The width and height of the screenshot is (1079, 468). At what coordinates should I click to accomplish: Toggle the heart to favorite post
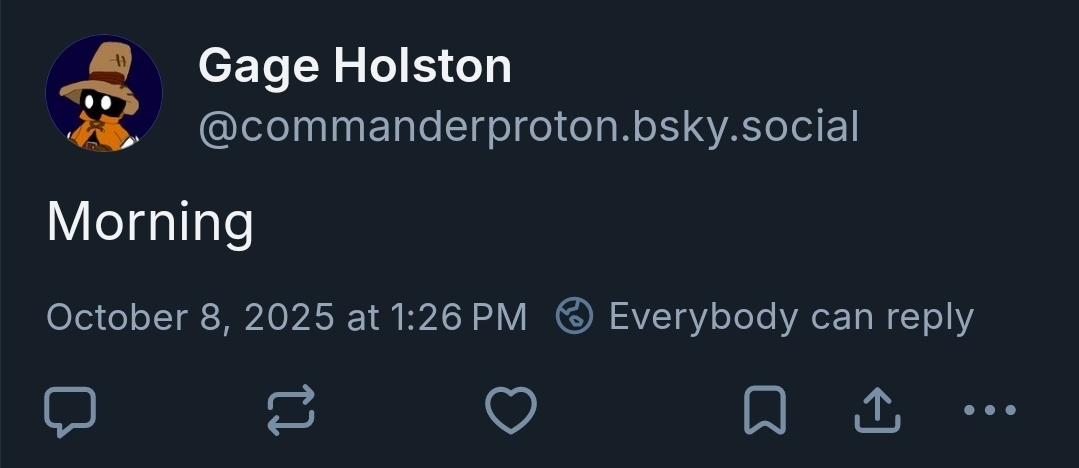tap(511, 411)
